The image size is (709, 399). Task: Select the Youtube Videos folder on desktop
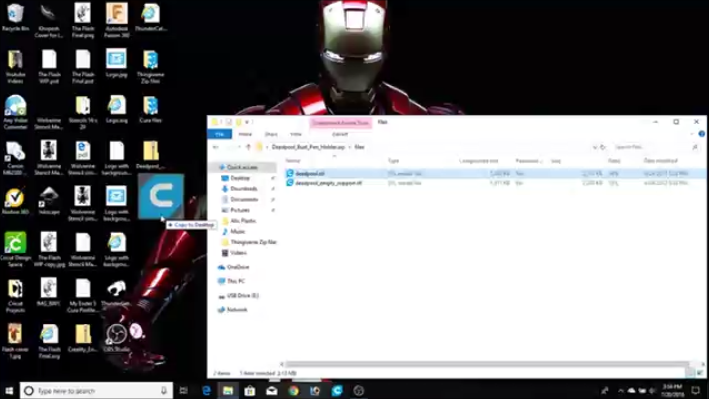click(15, 66)
